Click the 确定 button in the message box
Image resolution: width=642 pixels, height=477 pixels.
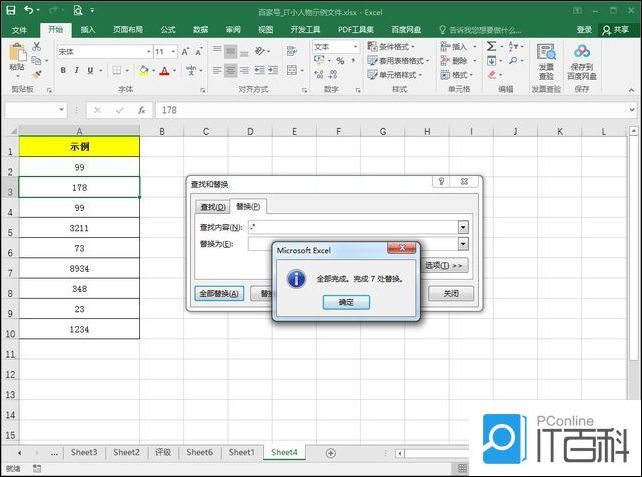tap(346, 302)
